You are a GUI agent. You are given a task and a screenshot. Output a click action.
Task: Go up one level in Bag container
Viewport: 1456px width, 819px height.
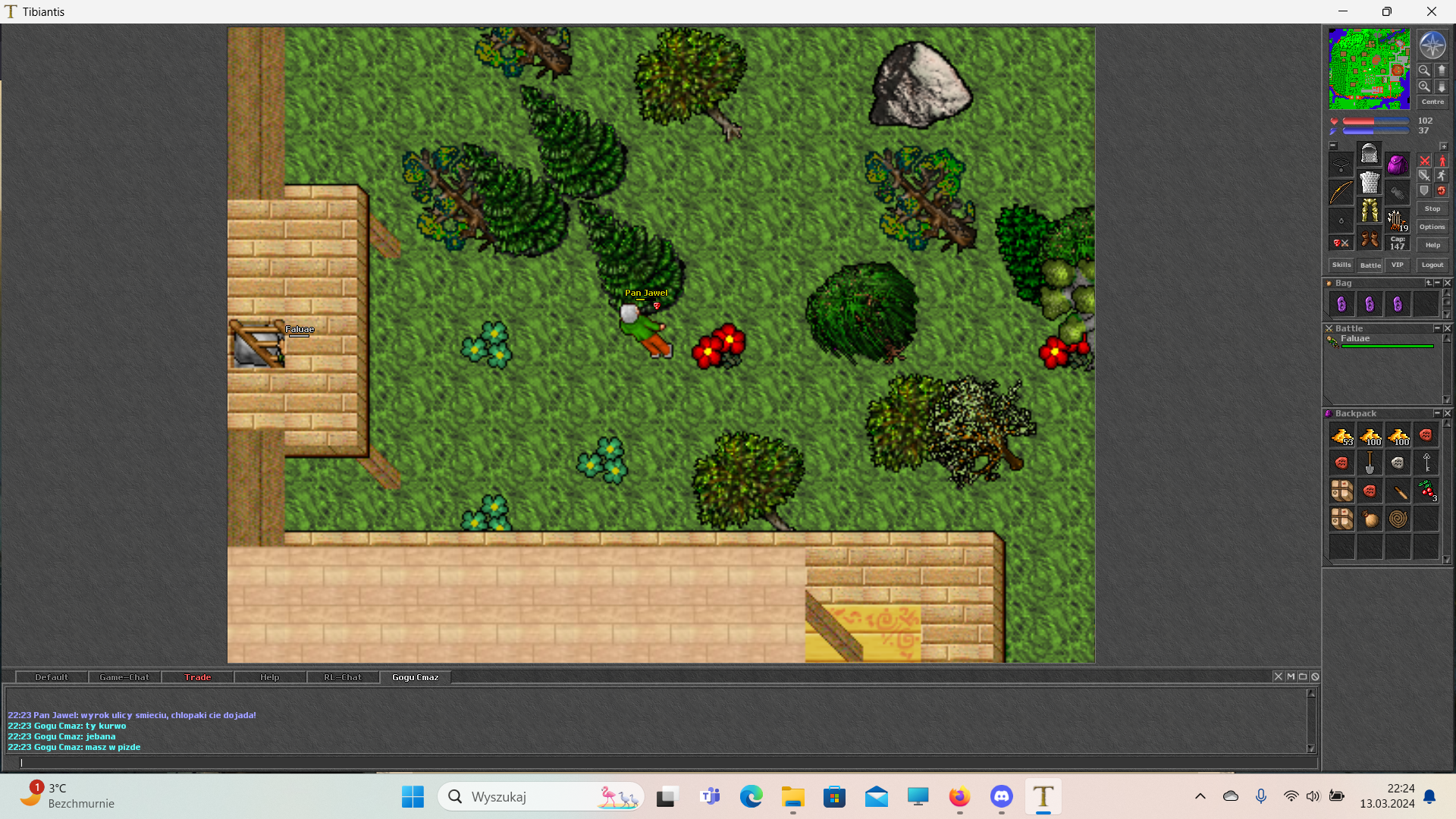tap(1429, 283)
